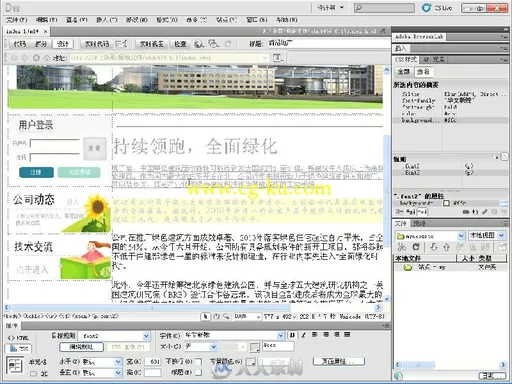
Task: Open the workspace layout switcher dropdown
Action: pyautogui.click(x=331, y=8)
